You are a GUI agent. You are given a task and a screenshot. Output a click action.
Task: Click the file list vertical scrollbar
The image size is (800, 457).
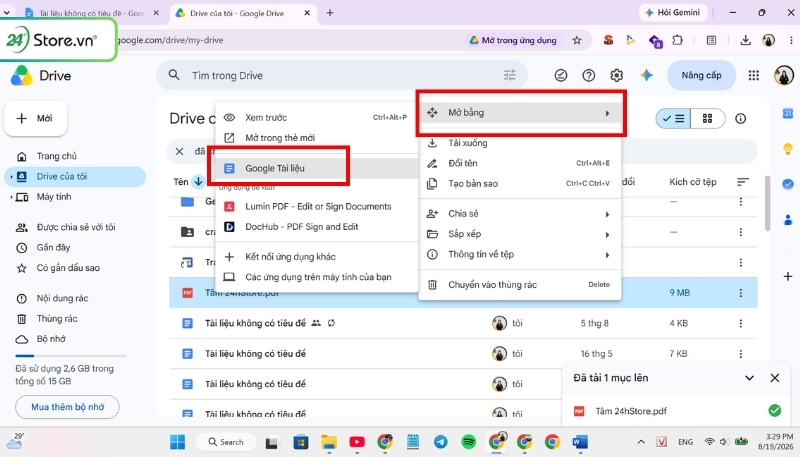767,204
